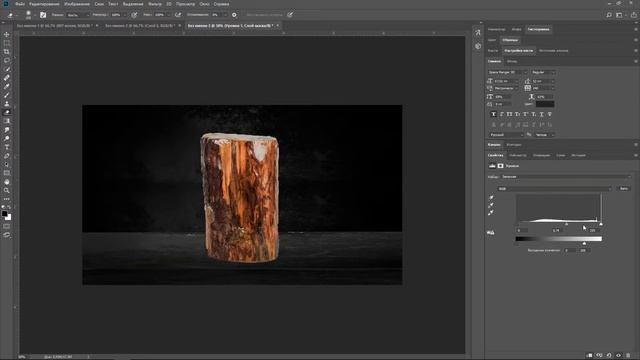Screen dimensions: 640x360
Task: Open the Edit Toolbar three-dots button
Action: pos(7,199)
